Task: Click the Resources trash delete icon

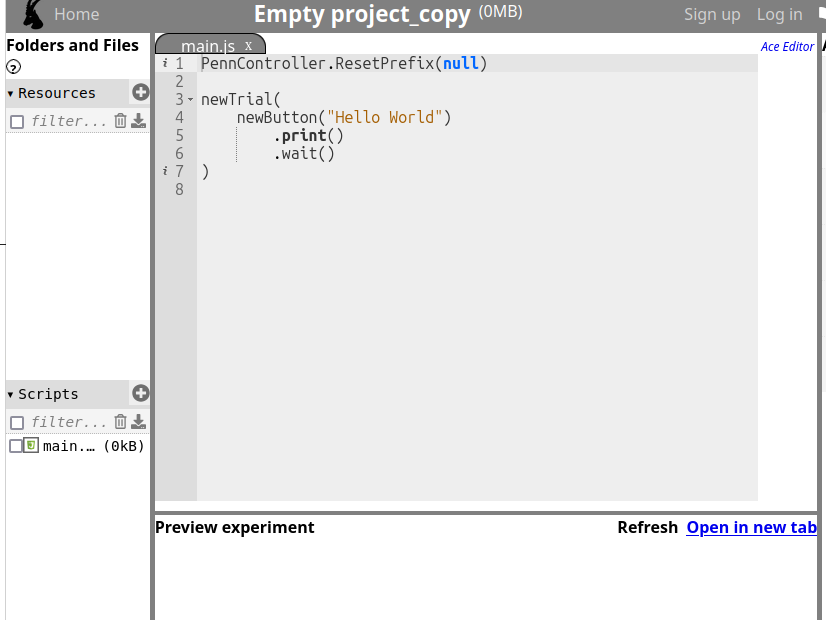Action: (x=120, y=121)
